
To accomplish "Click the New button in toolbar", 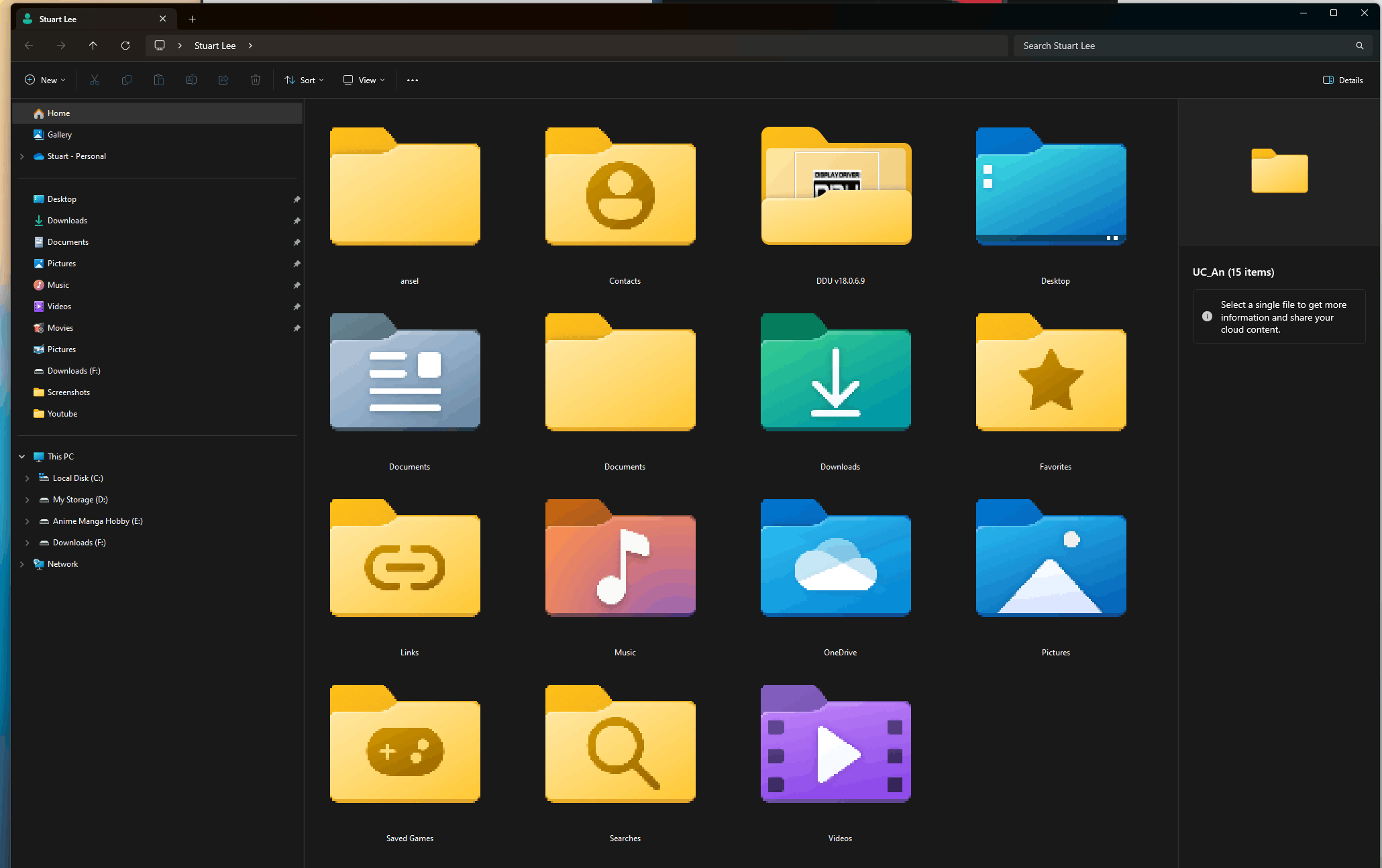I will click(46, 80).
